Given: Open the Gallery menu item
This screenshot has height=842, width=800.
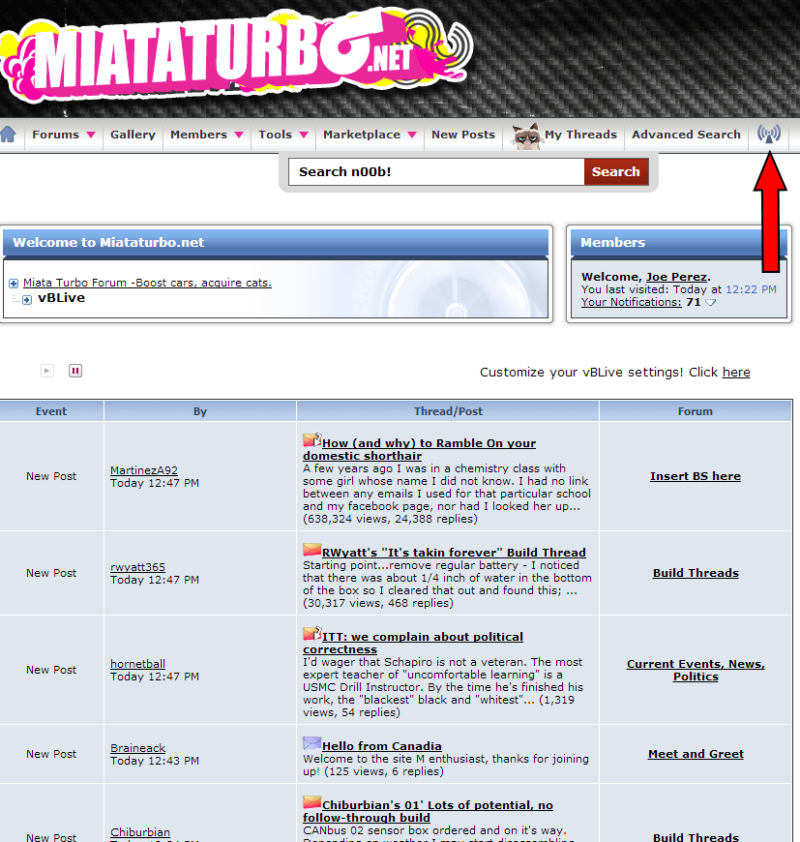Looking at the screenshot, I should 133,134.
